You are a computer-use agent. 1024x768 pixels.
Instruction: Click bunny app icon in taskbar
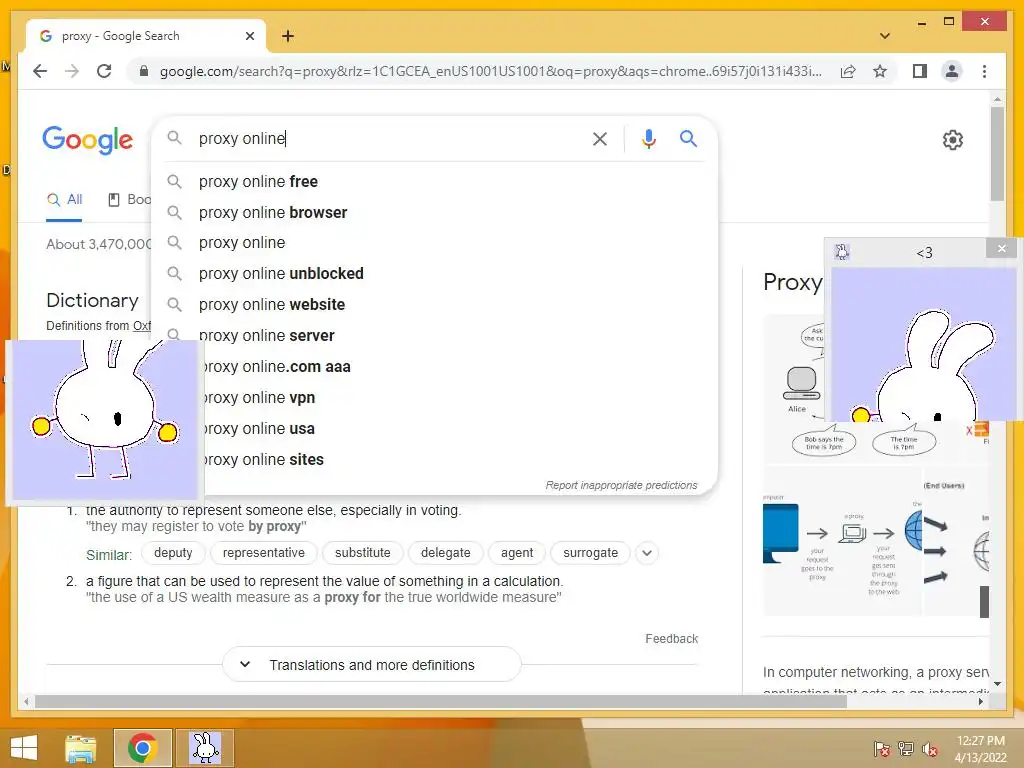tap(204, 748)
